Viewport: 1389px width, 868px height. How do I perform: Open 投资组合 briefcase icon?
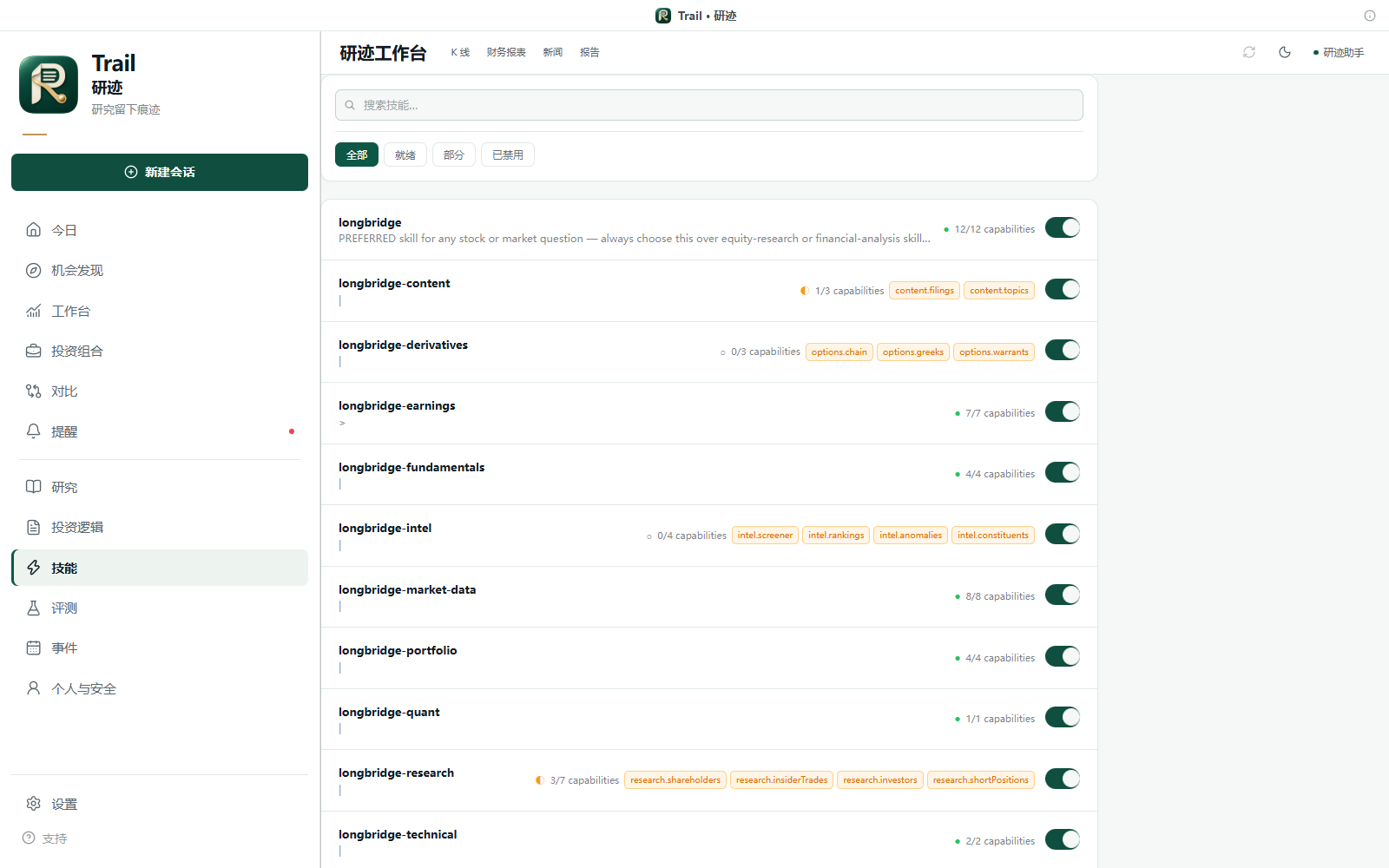point(34,351)
